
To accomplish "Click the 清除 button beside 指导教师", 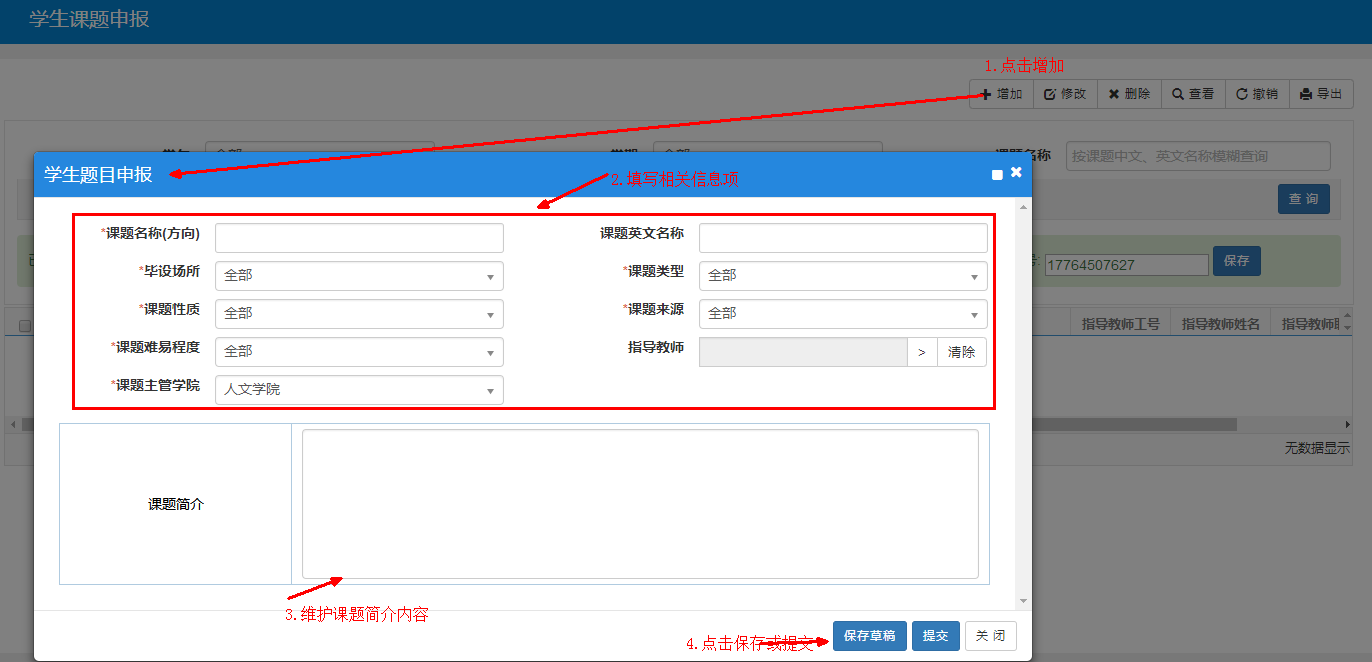I will coord(961,352).
